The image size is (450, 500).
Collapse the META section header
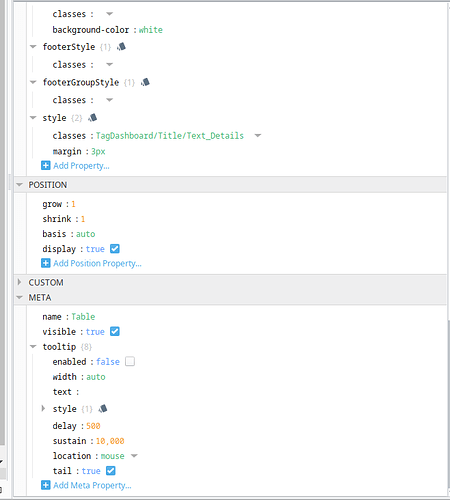pyautogui.click(x=19, y=297)
